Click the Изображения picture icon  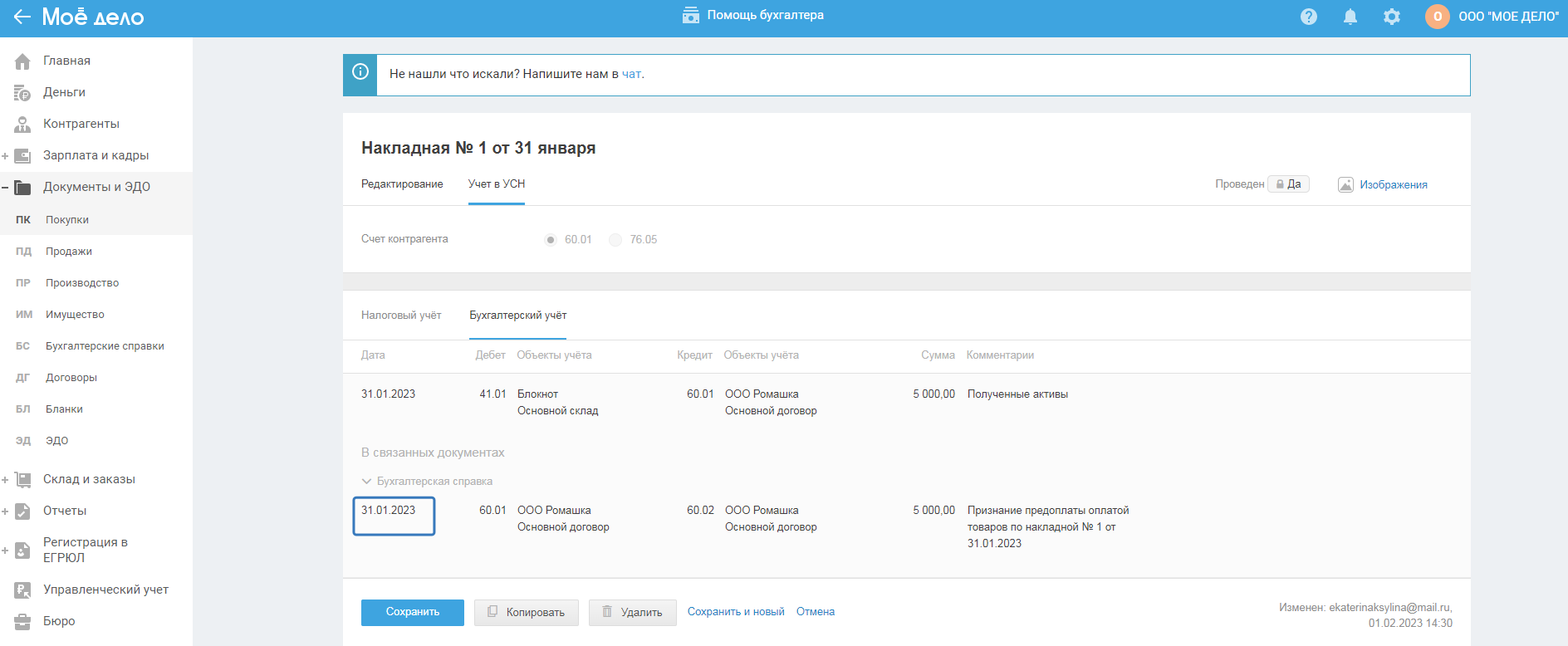[1345, 184]
